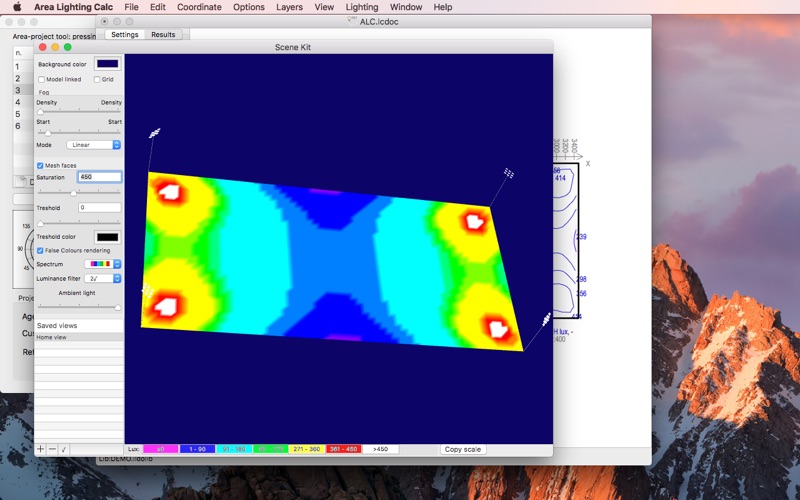Enable the Model linked checkbox

(41, 80)
